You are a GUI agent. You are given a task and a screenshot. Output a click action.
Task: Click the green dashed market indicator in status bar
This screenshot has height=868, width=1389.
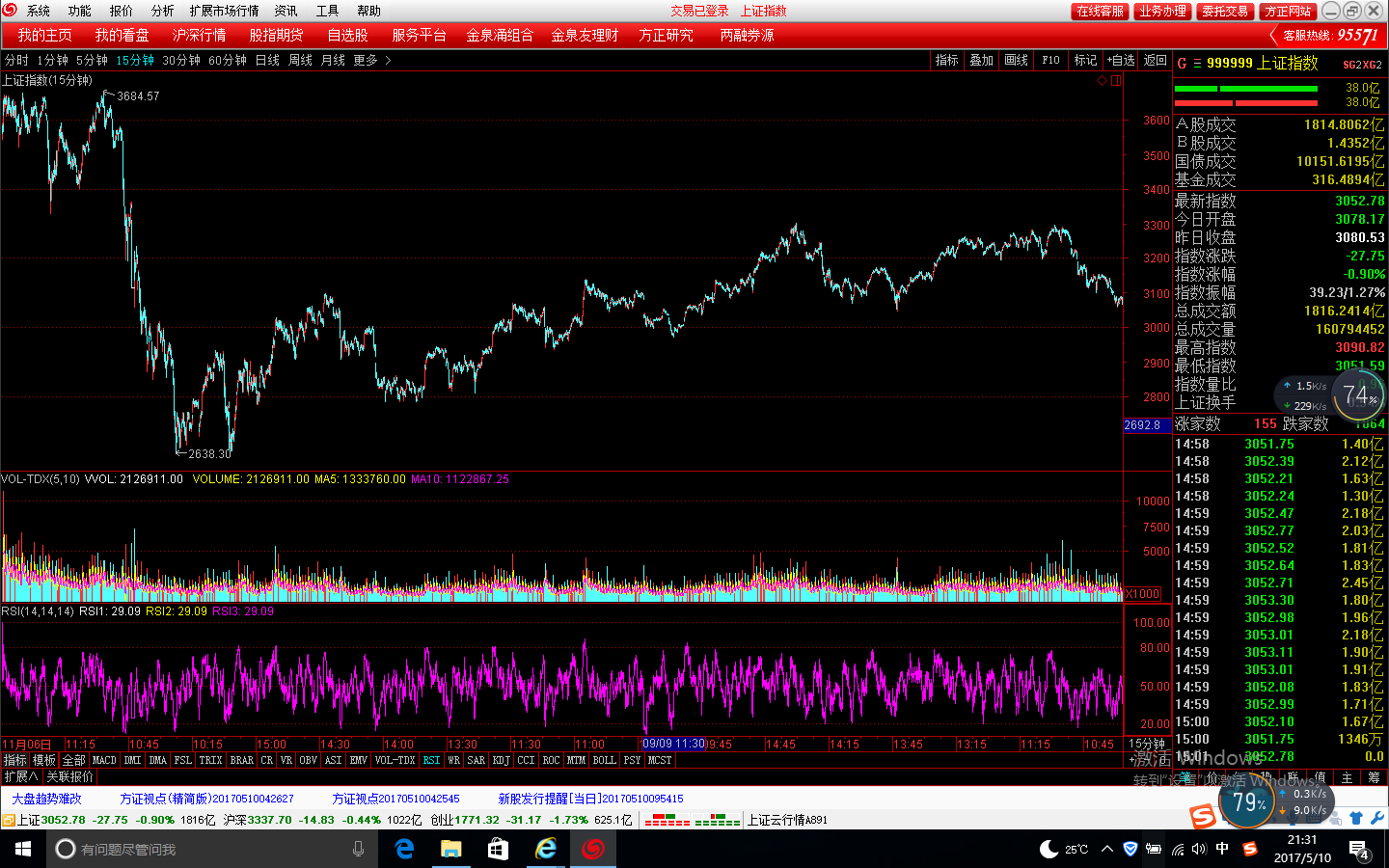coord(717,820)
